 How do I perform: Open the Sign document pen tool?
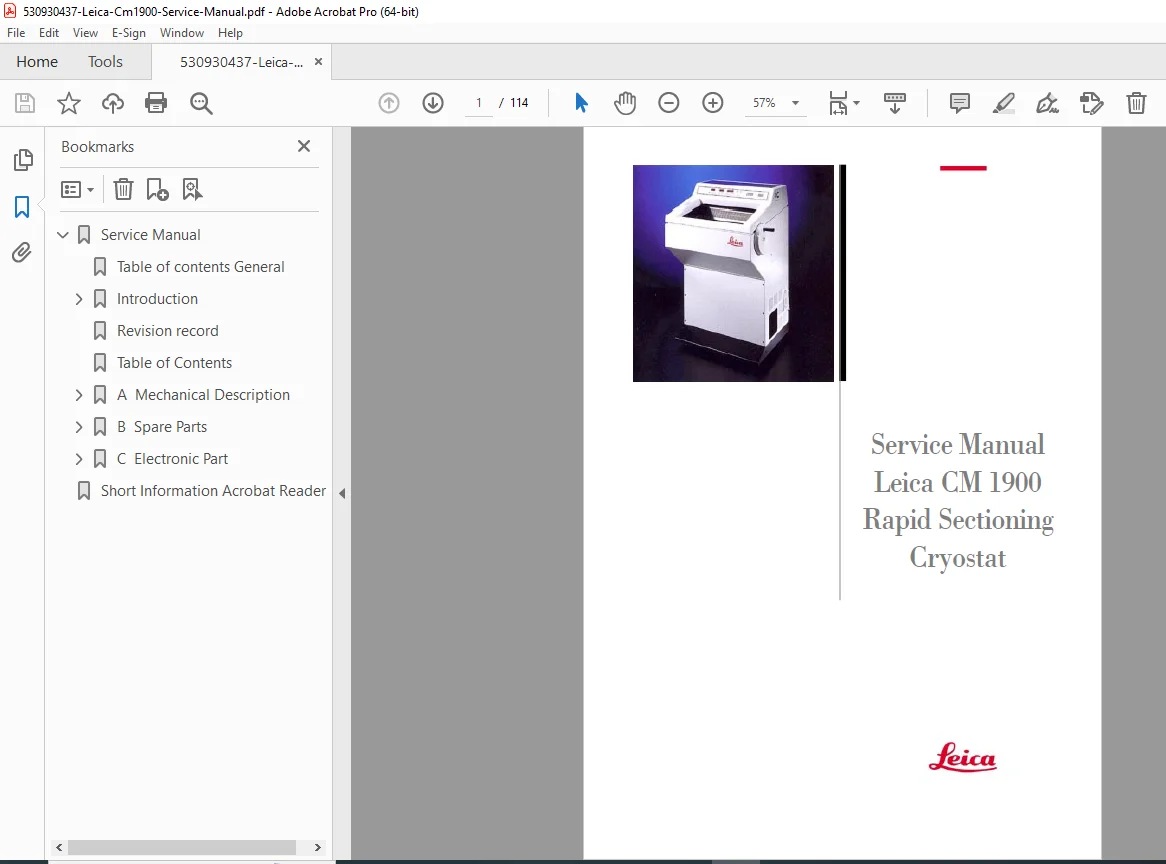pyautogui.click(x=1048, y=103)
